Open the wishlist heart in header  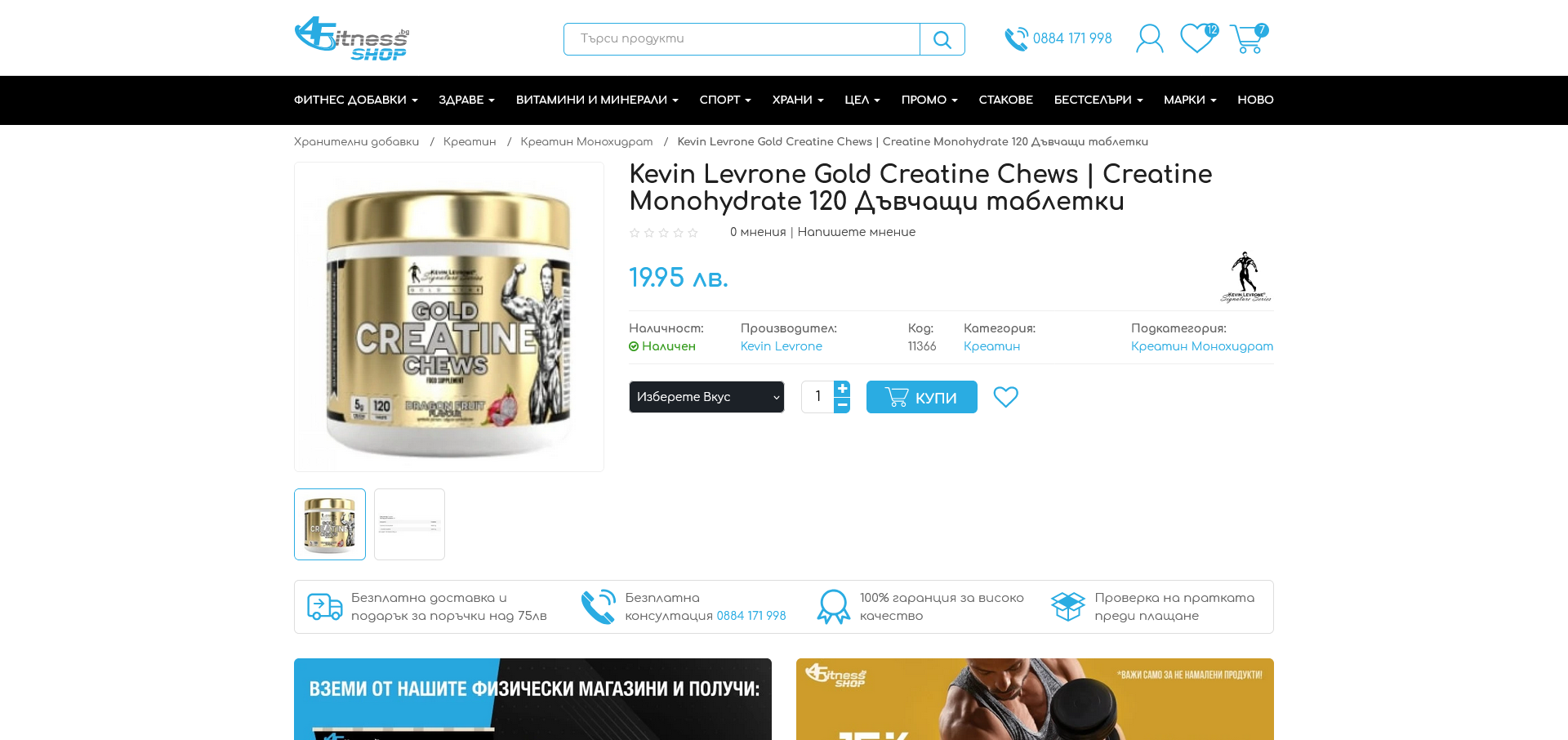pyautogui.click(x=1198, y=38)
